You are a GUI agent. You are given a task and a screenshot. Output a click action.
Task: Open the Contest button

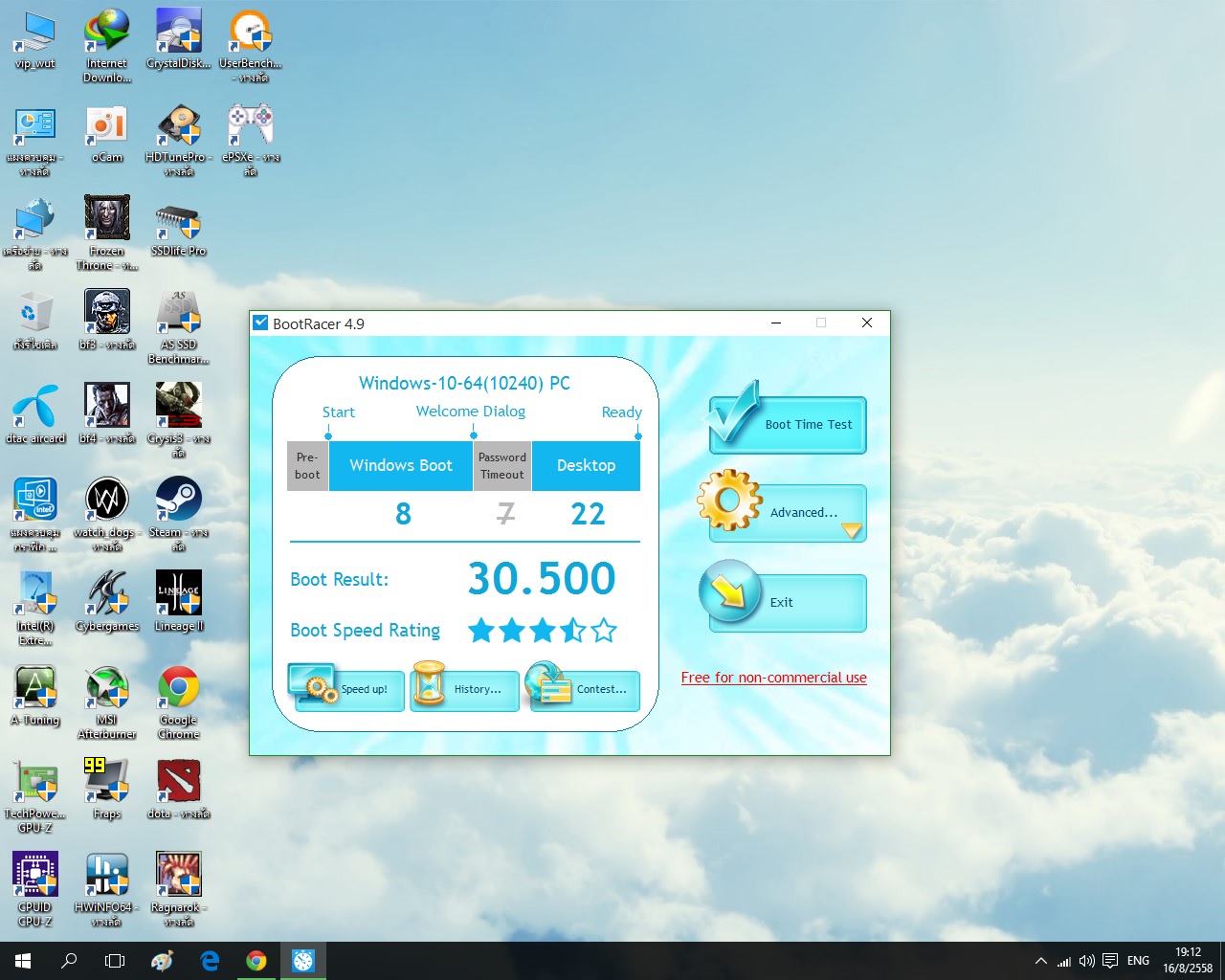point(584,689)
